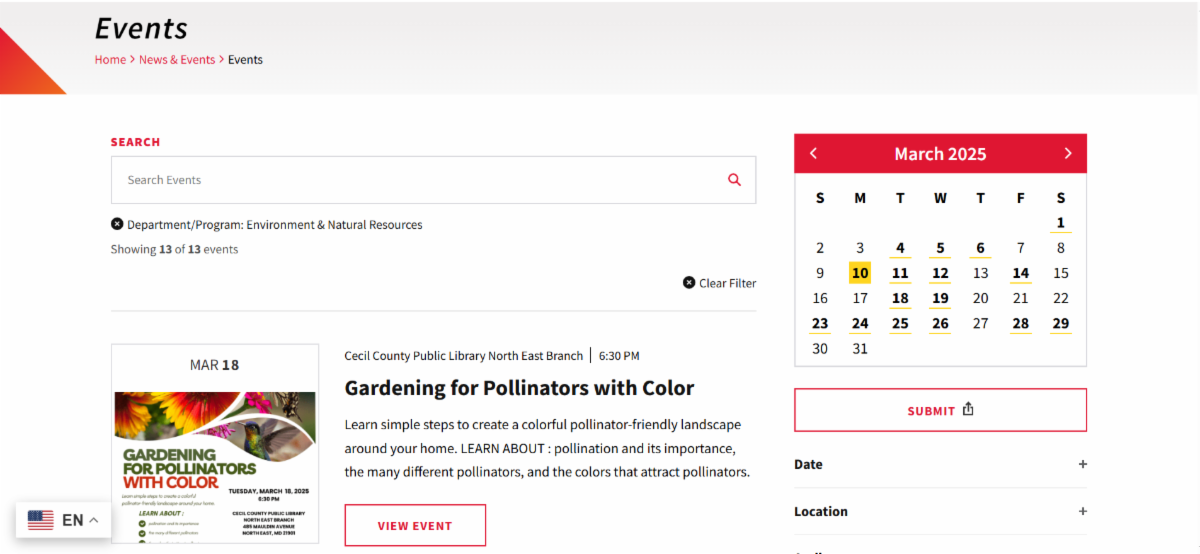Open News & Events breadcrumb

click(177, 60)
